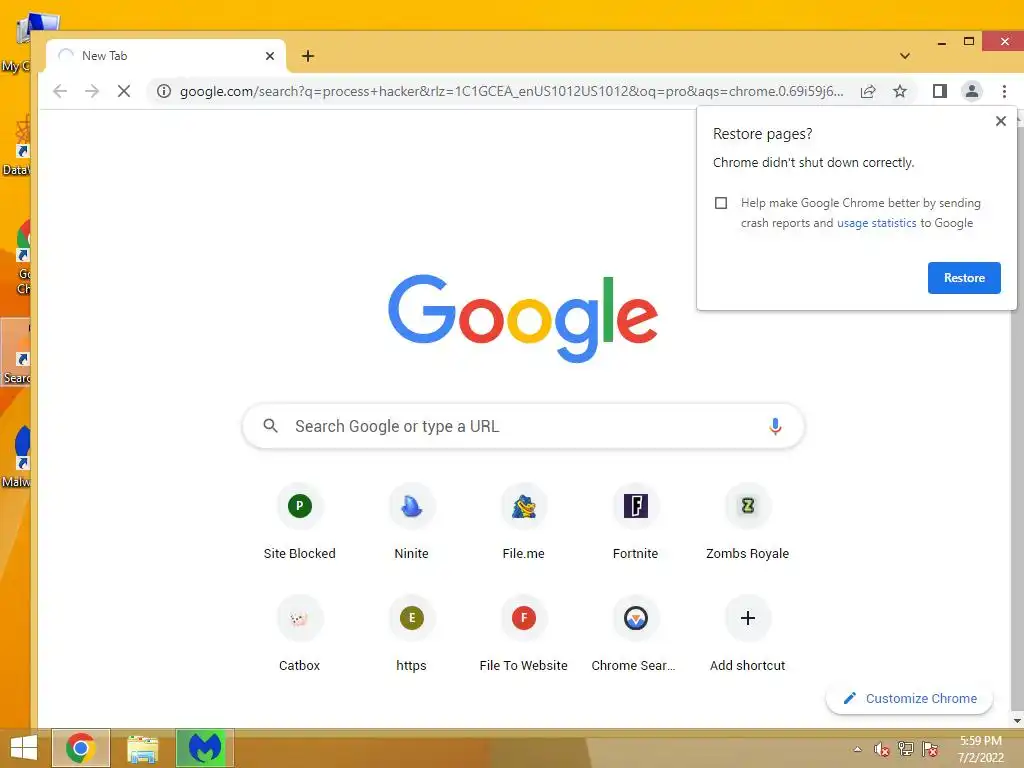Open the Action Center flag icon
This screenshot has height=768, width=1024.
tap(930, 749)
